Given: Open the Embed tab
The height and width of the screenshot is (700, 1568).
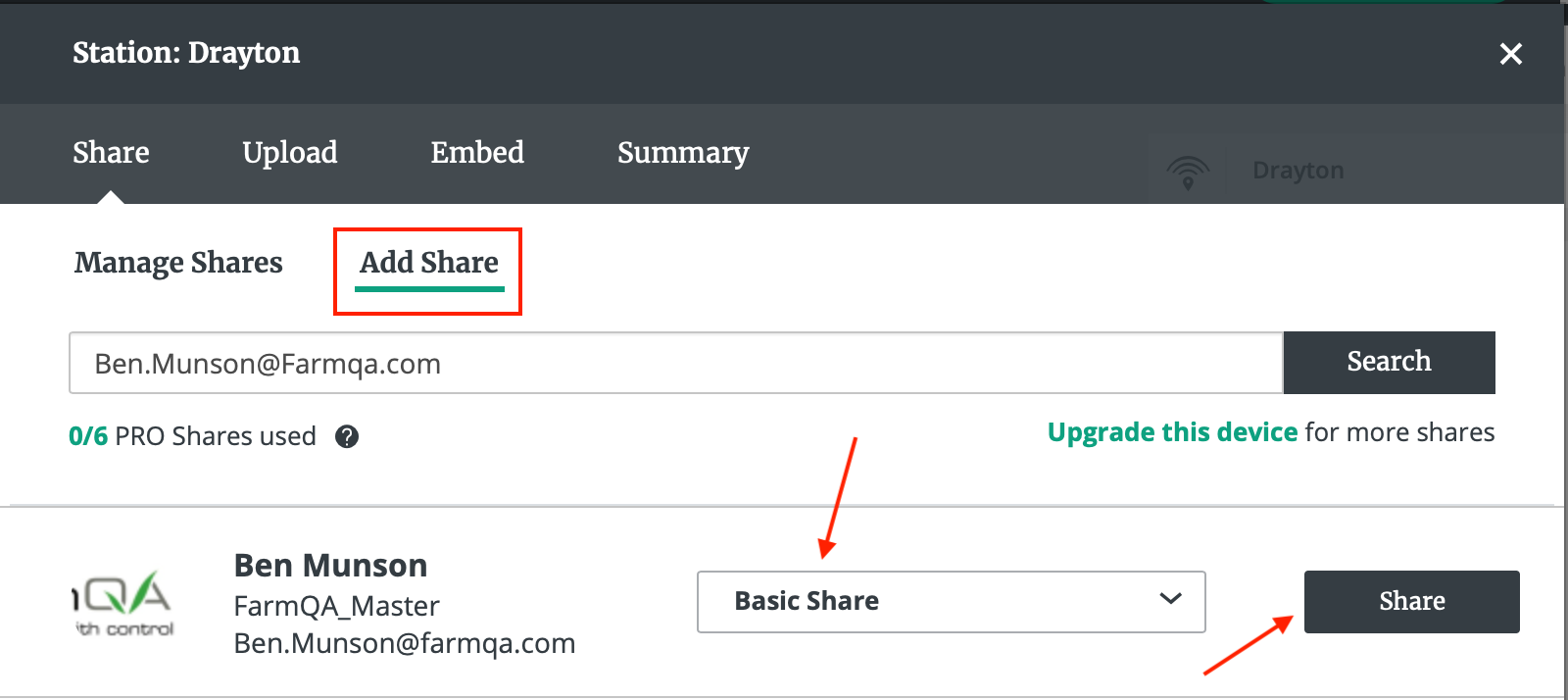Looking at the screenshot, I should coord(477,152).
